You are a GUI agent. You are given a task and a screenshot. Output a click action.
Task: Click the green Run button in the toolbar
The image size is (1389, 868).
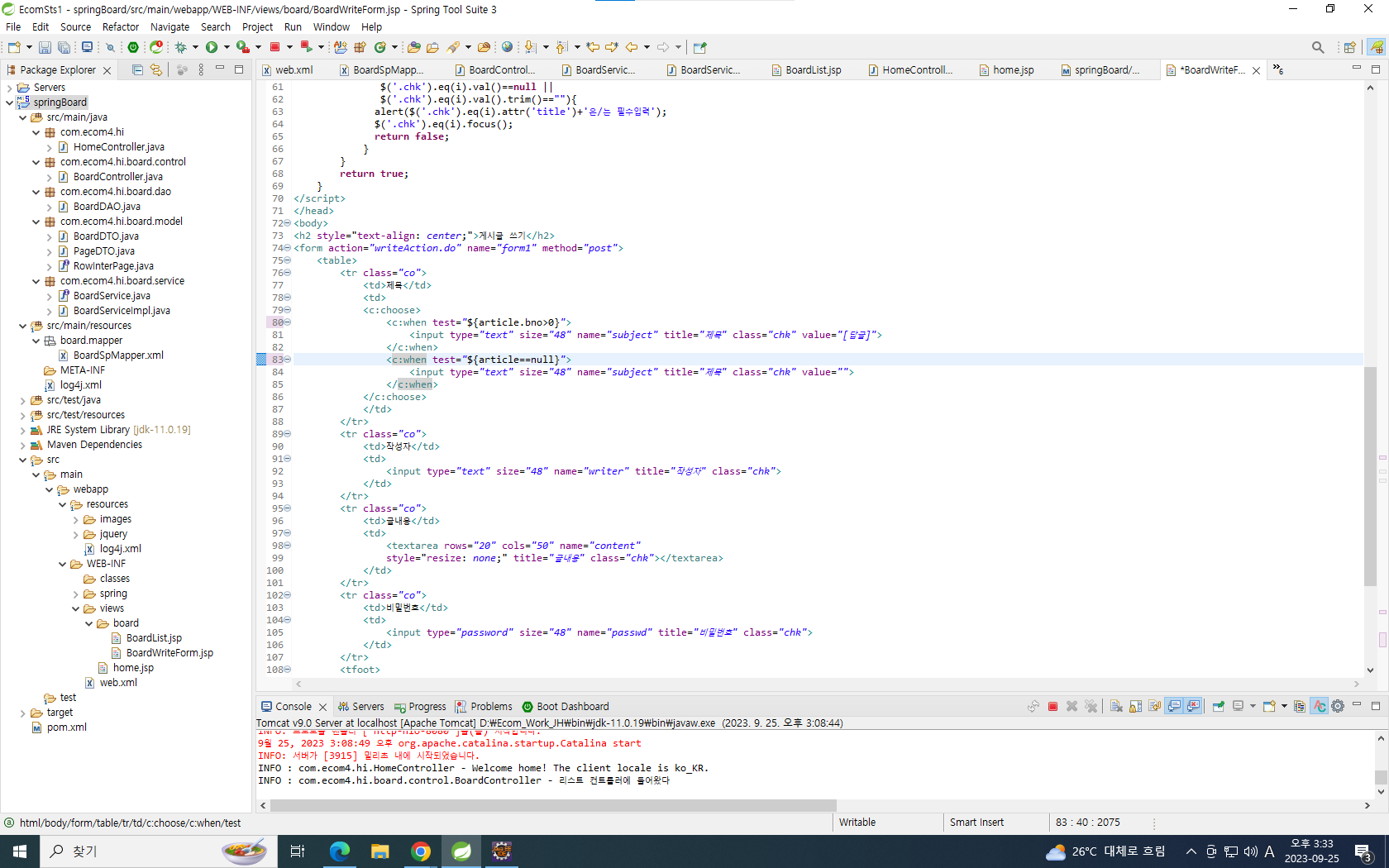click(212, 47)
